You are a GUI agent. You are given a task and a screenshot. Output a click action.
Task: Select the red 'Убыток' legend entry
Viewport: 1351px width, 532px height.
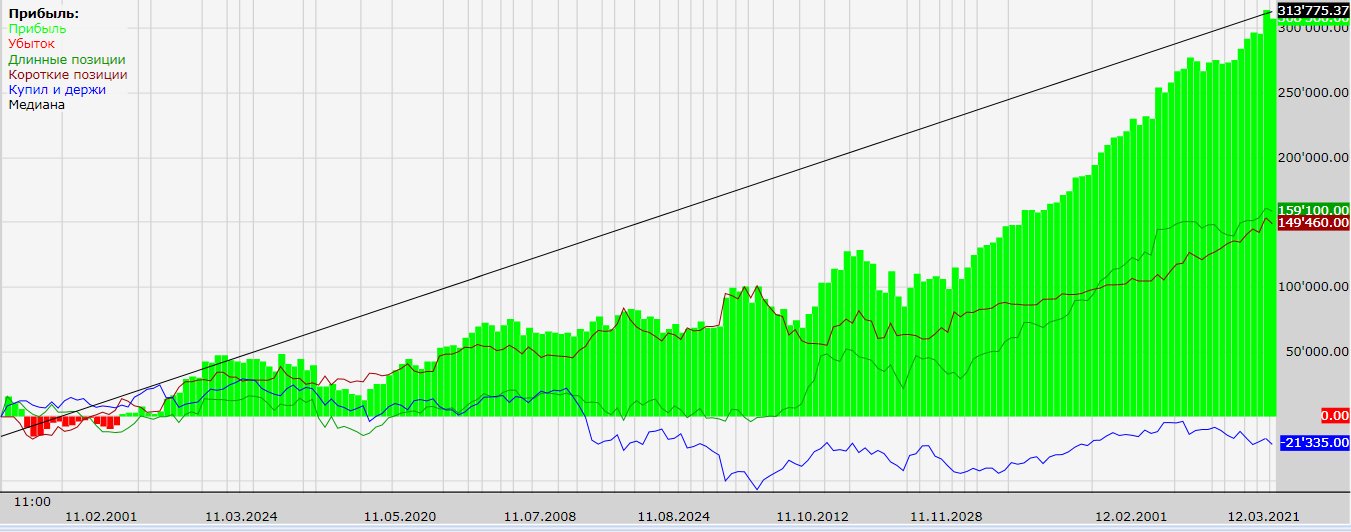click(x=31, y=44)
